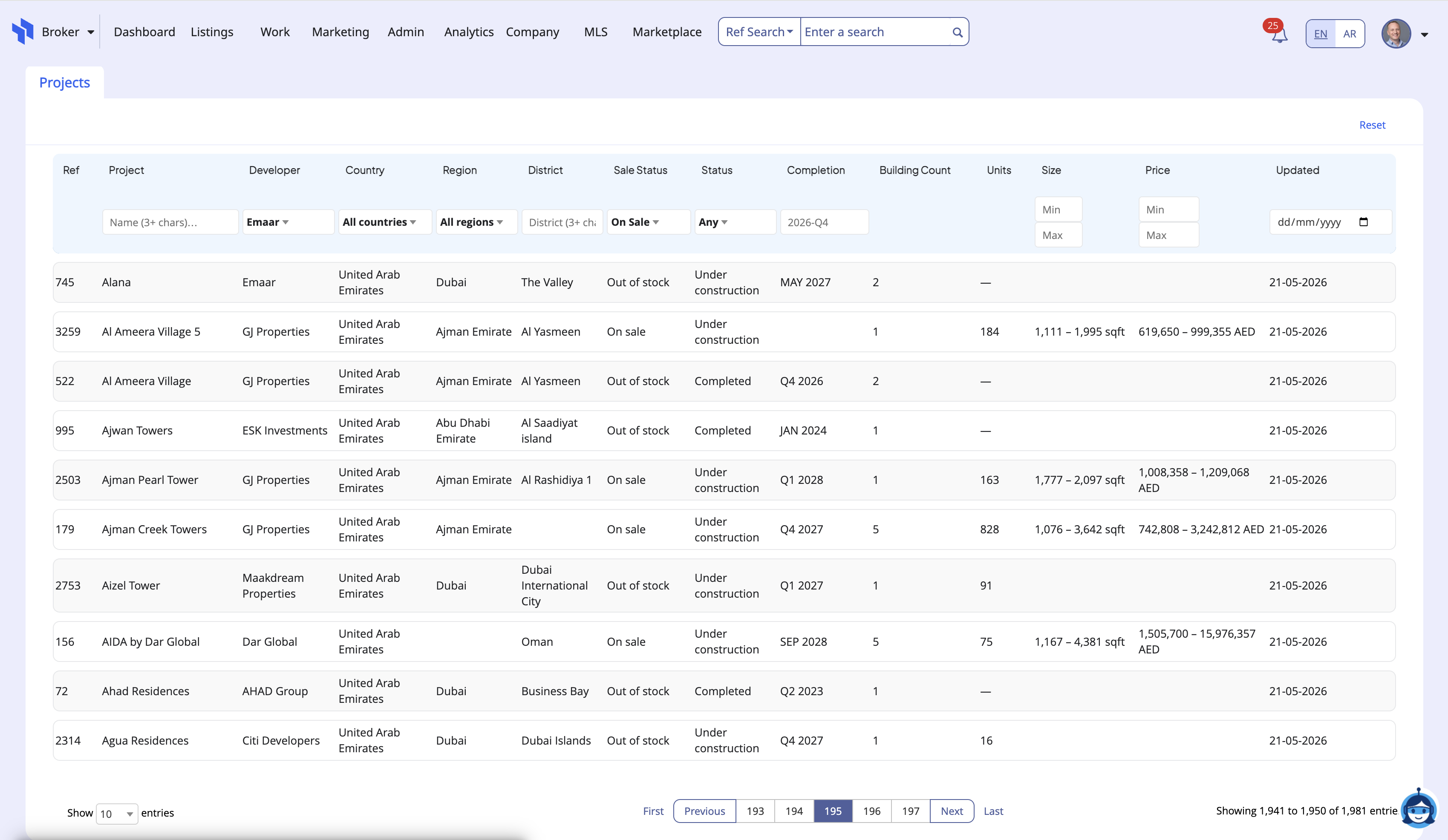Open the Marketing menu
Screen dimensions: 1448x840
click(x=340, y=32)
